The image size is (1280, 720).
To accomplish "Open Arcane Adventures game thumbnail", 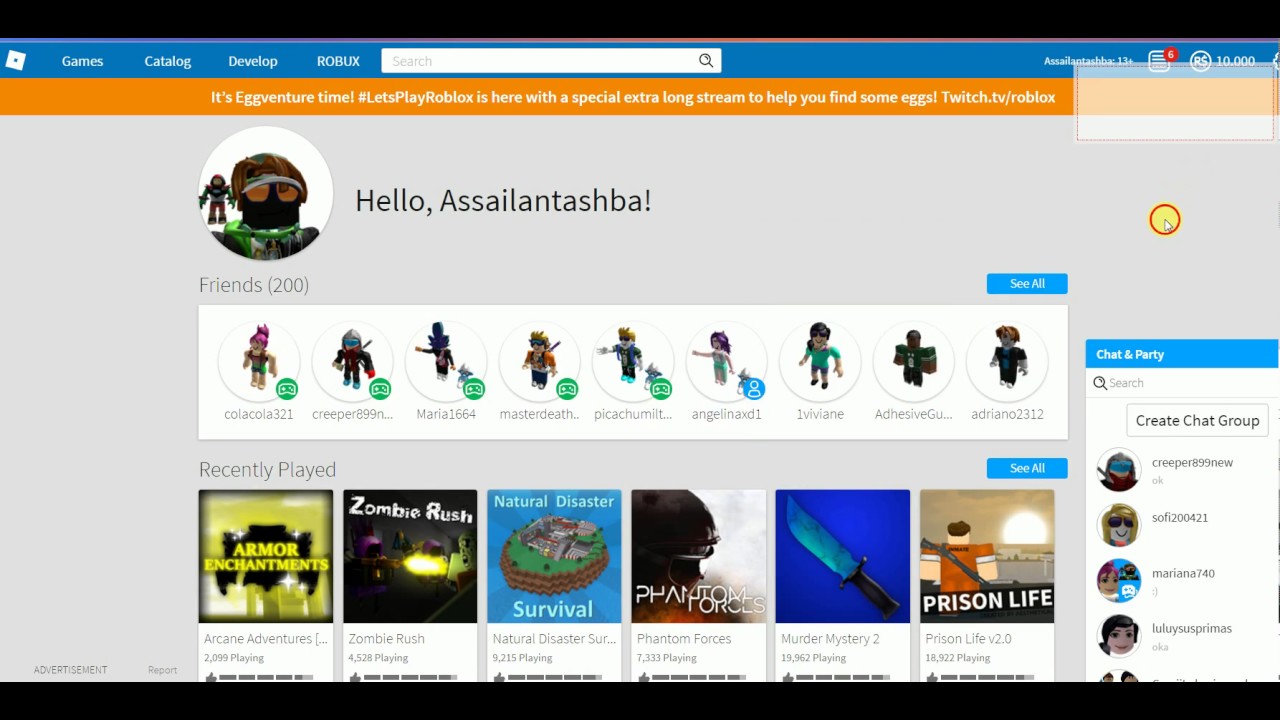I will (266, 556).
